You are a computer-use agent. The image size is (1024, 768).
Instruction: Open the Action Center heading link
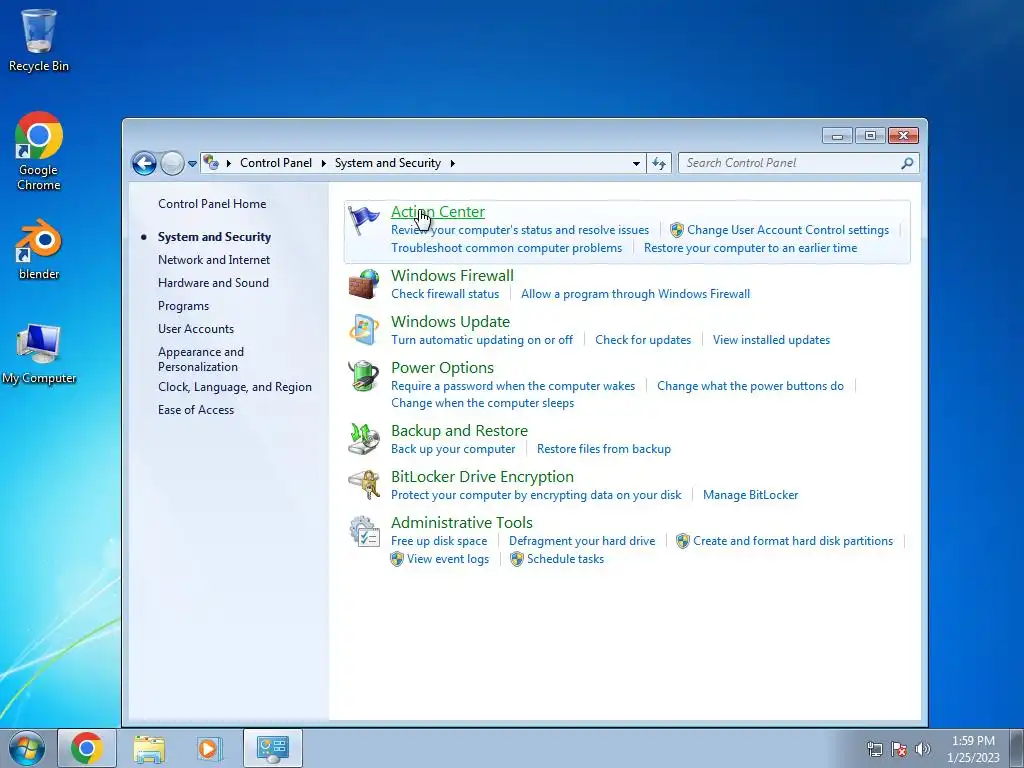[x=438, y=212]
